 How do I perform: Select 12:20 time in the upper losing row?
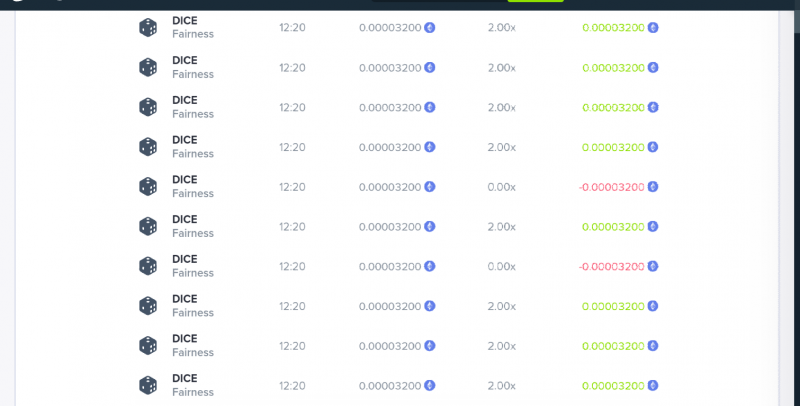[x=292, y=187]
